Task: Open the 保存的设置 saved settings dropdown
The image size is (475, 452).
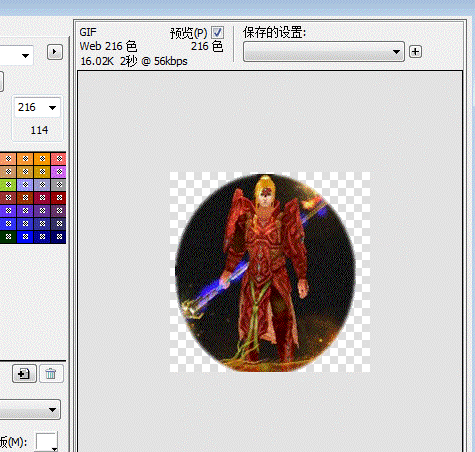Action: coord(324,52)
